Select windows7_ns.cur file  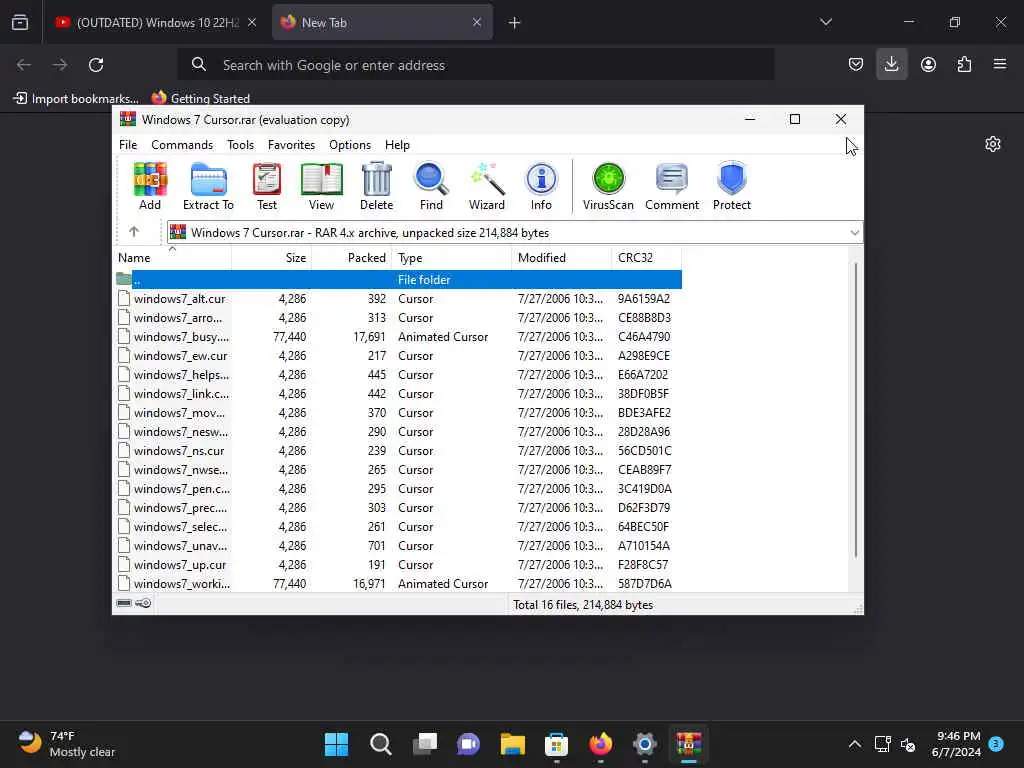point(398,451)
